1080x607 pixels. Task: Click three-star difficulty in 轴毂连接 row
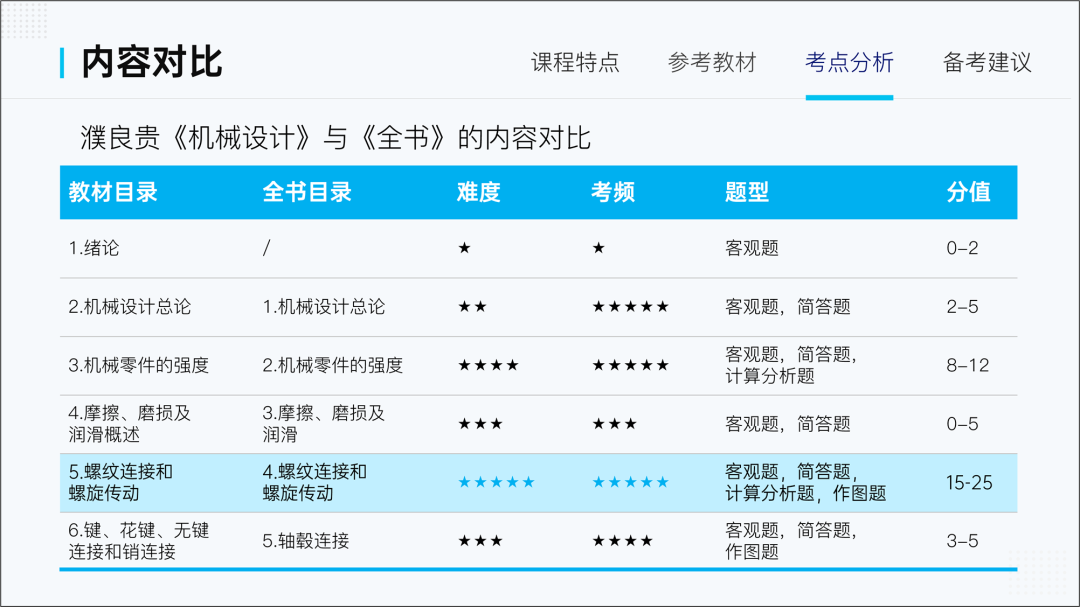point(481,541)
